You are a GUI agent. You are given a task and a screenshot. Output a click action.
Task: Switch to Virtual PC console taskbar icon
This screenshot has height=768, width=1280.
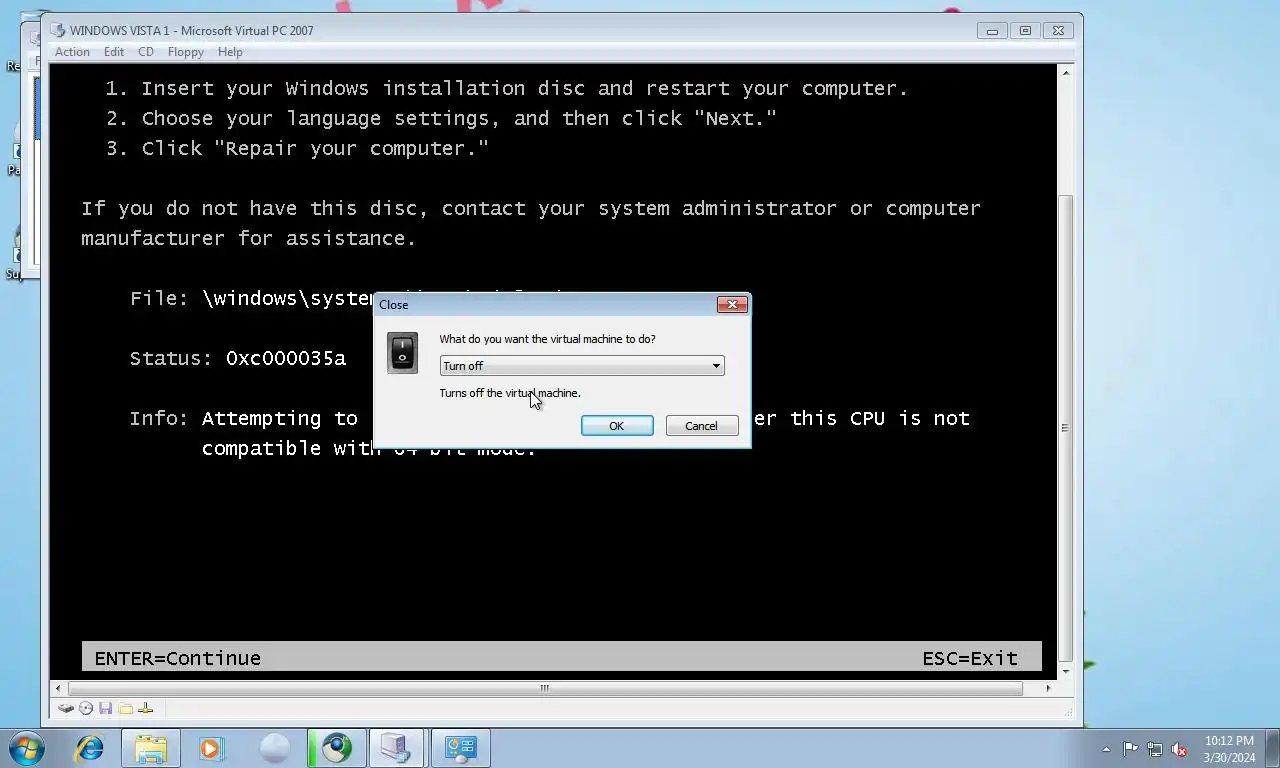tap(397, 748)
